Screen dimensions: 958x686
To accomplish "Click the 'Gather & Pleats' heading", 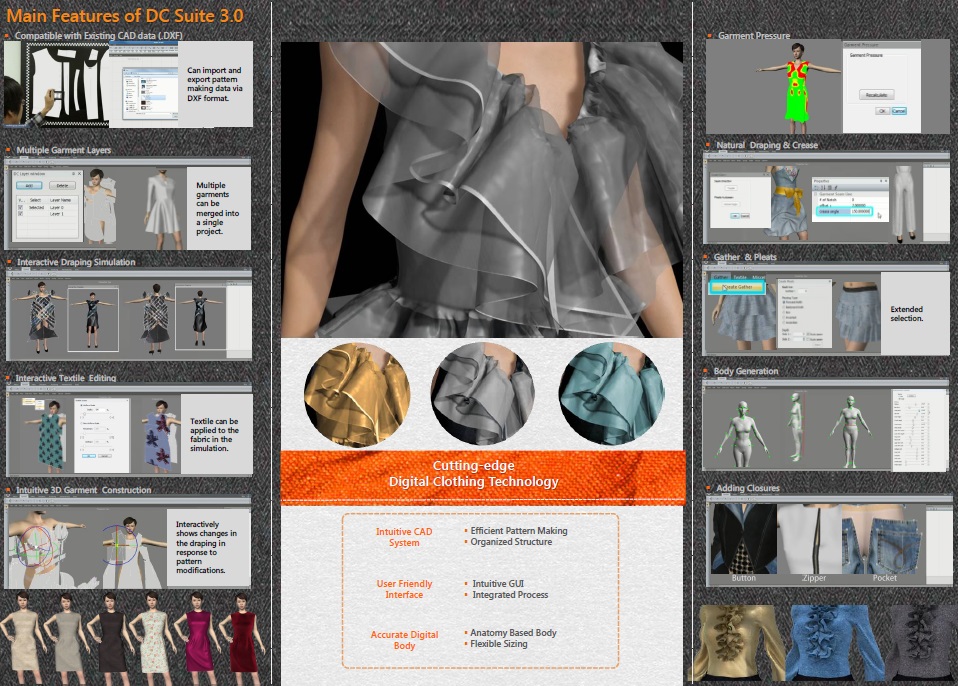I will [745, 257].
